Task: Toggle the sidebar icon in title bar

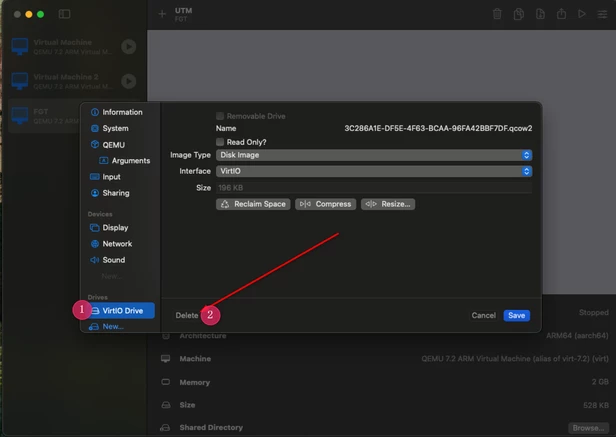Action: [64, 14]
